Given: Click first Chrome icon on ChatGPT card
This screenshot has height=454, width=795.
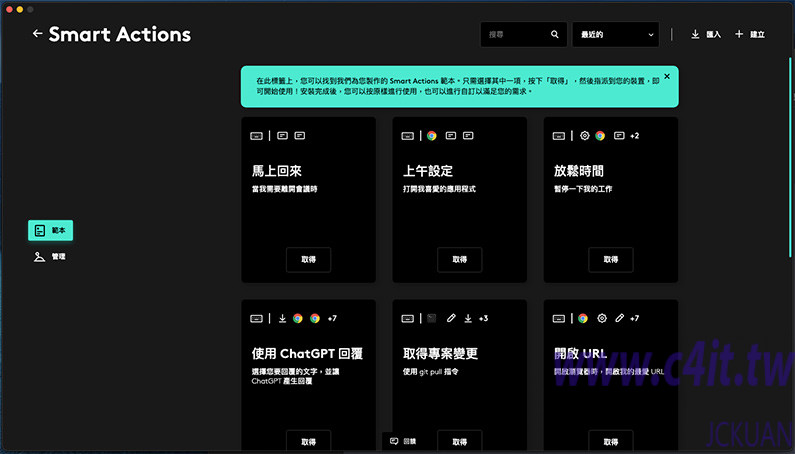Looking at the screenshot, I should [298, 318].
